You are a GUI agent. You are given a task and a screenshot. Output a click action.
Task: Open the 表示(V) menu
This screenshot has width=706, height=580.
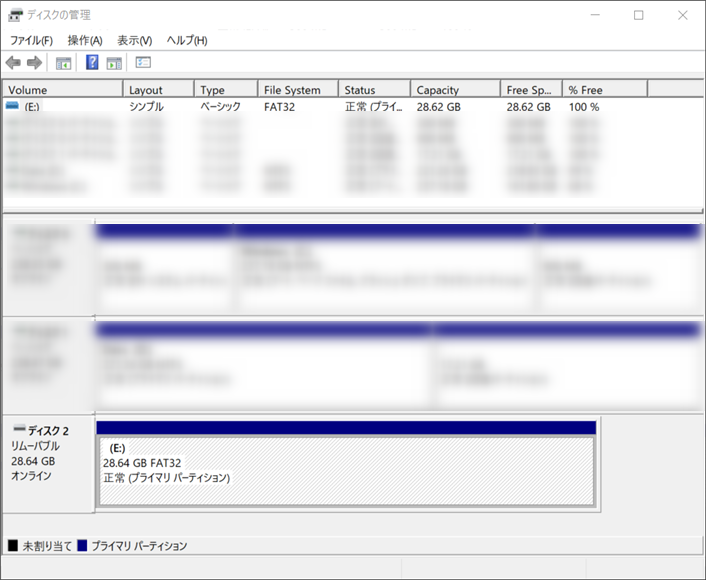point(135,41)
